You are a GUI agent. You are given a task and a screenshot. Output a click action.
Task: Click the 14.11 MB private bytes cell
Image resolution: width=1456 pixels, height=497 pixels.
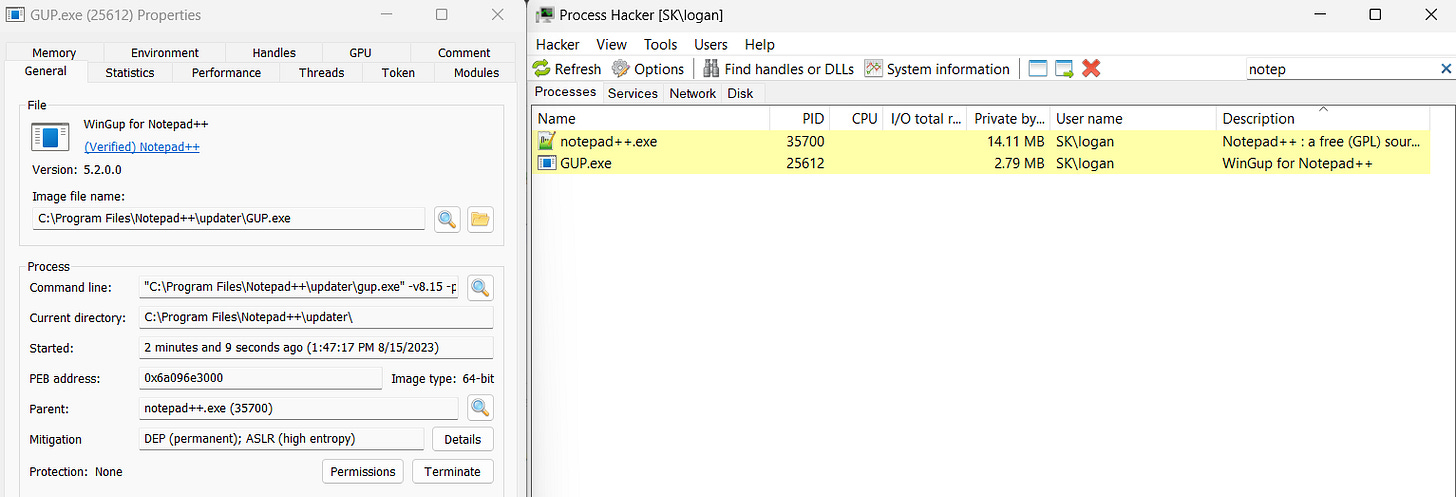(1016, 142)
